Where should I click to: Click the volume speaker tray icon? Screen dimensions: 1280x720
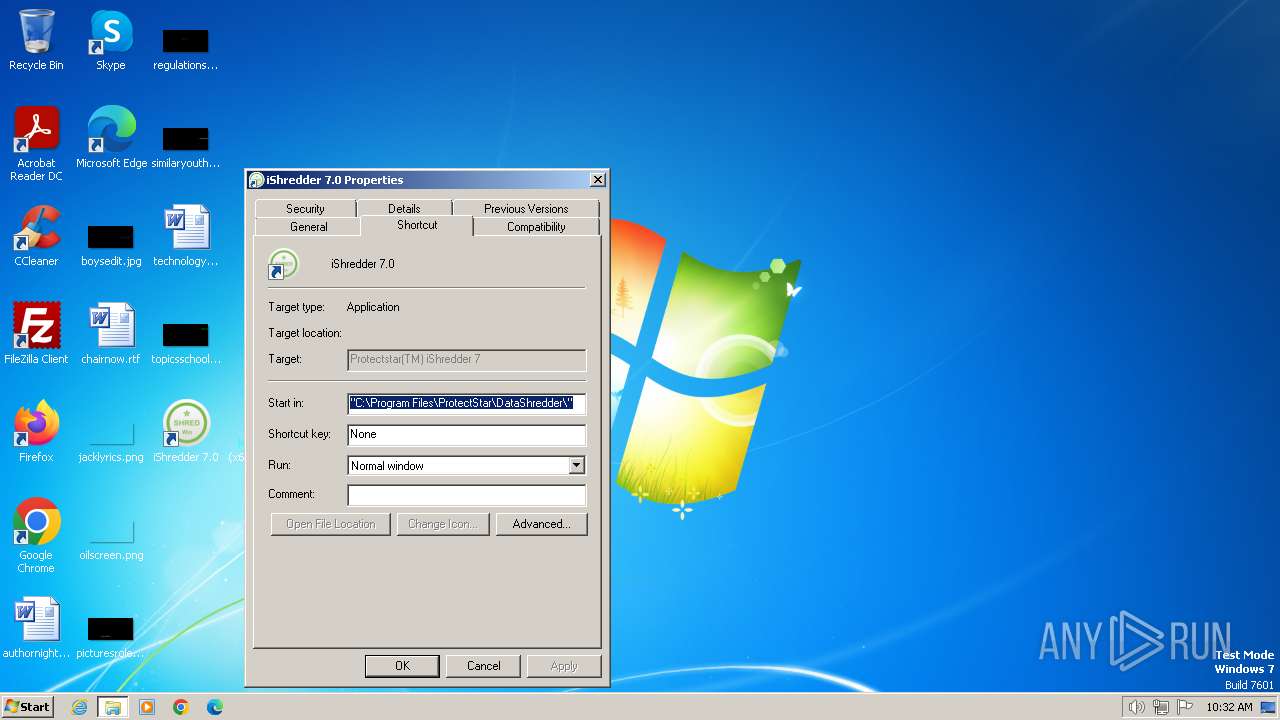pyautogui.click(x=1136, y=707)
